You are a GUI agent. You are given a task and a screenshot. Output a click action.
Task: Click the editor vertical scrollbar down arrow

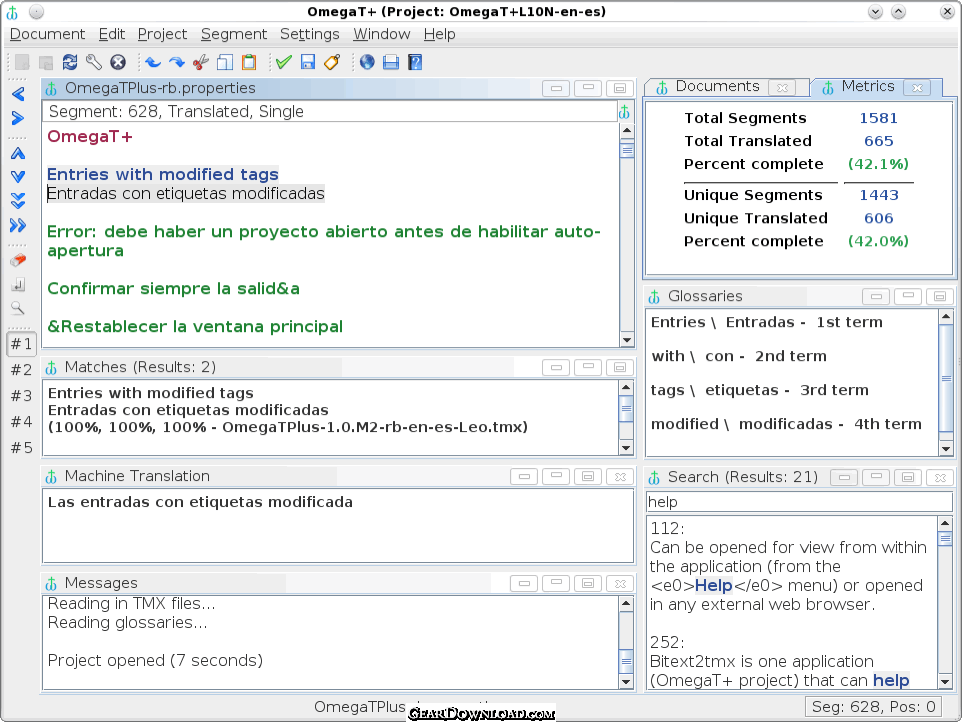(626, 340)
